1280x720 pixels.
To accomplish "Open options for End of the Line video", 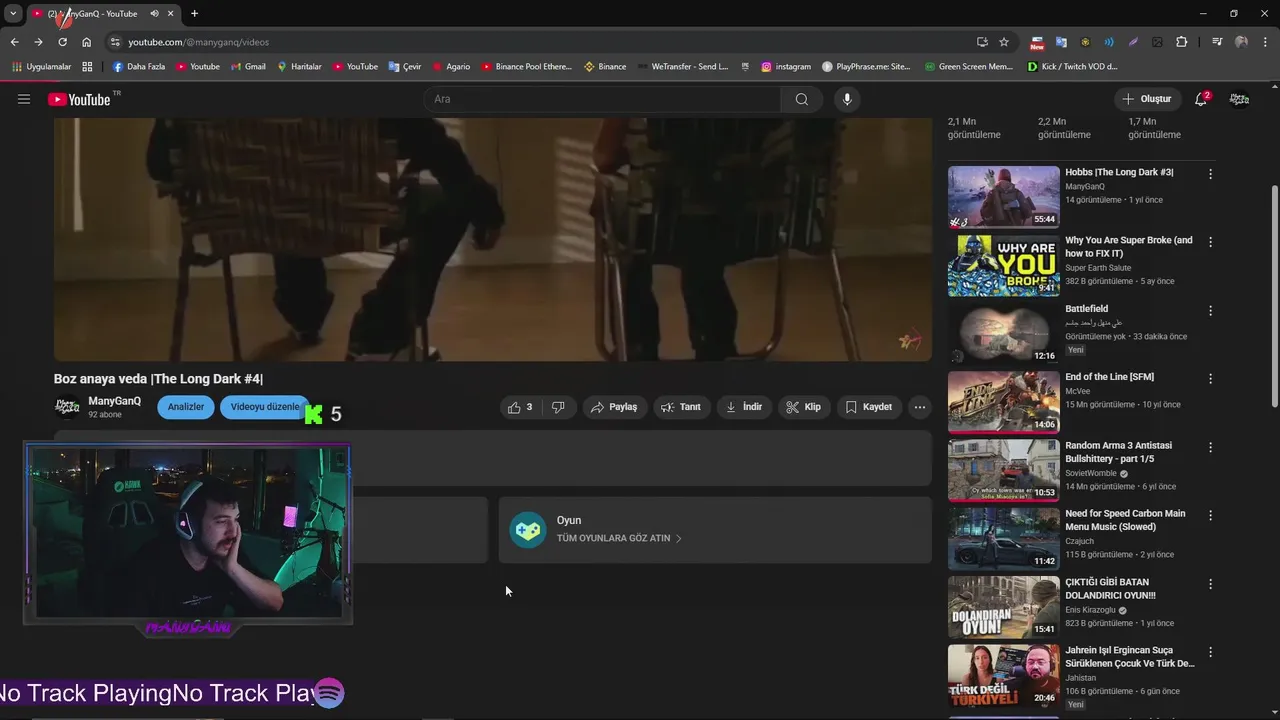I will 1210,379.
